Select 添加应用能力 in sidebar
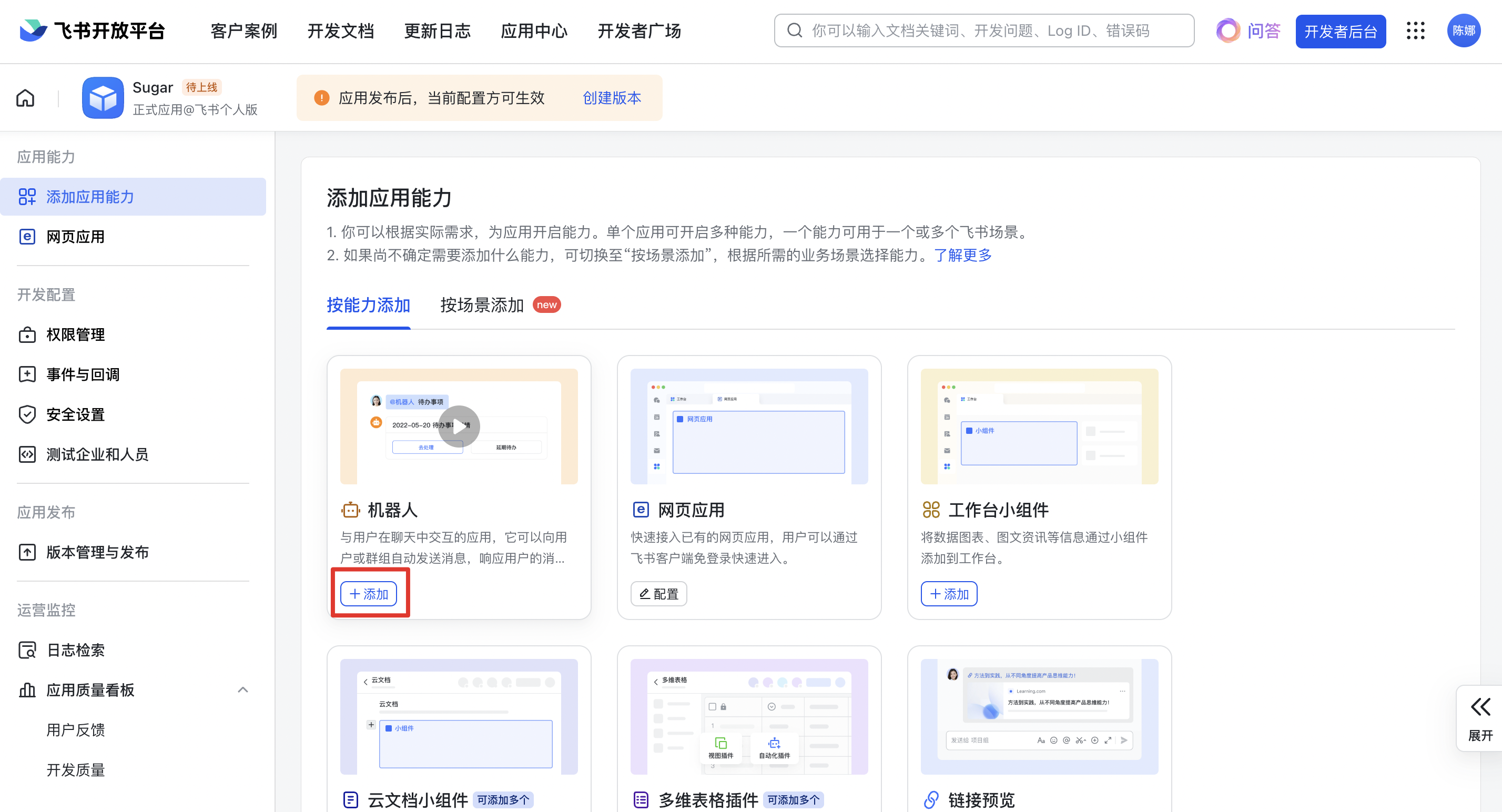The height and width of the screenshot is (812, 1502). 133,197
